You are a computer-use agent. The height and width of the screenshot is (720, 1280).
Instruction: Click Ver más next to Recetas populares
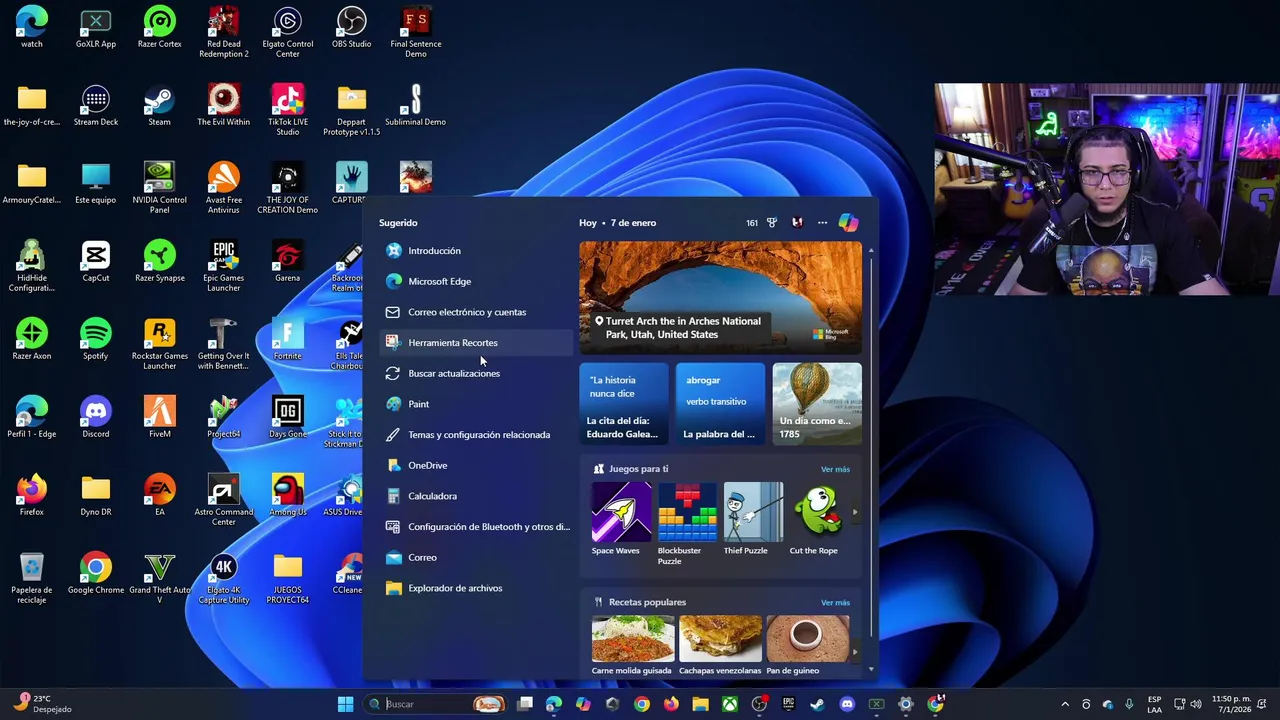point(835,603)
